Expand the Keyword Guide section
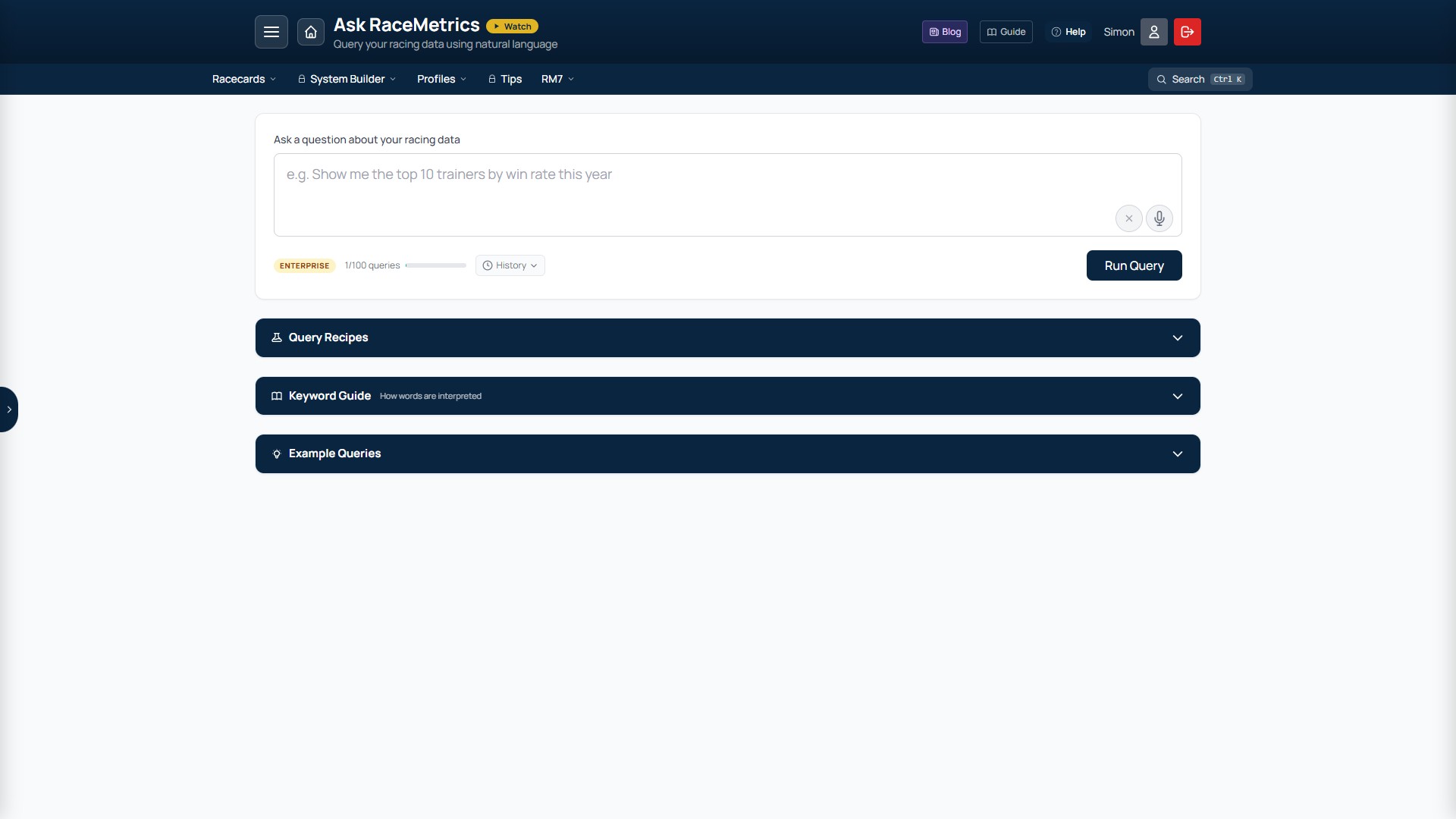The width and height of the screenshot is (1456, 819). (x=728, y=396)
